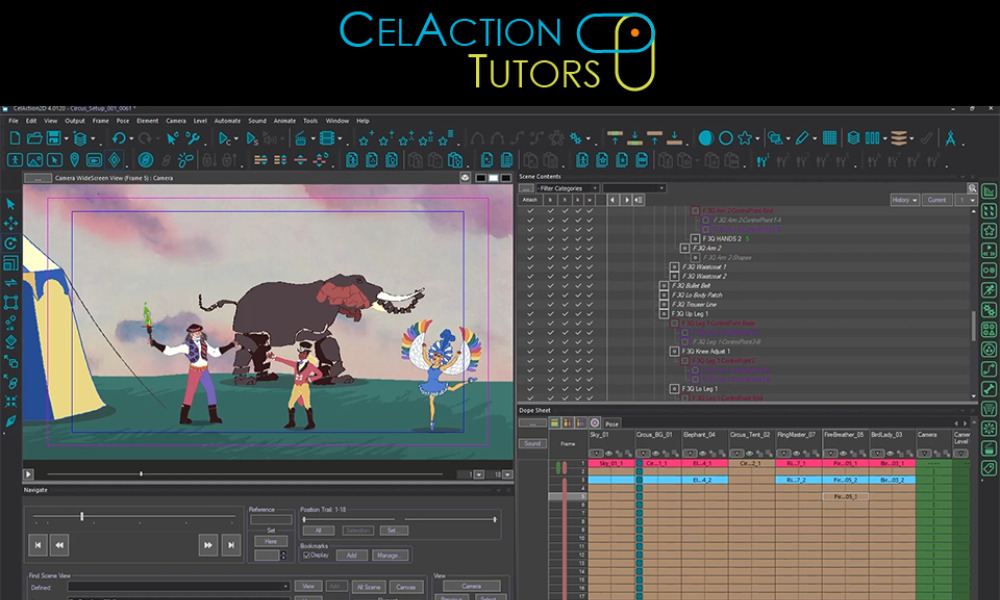Click the wrench tool icon

[x=192, y=138]
